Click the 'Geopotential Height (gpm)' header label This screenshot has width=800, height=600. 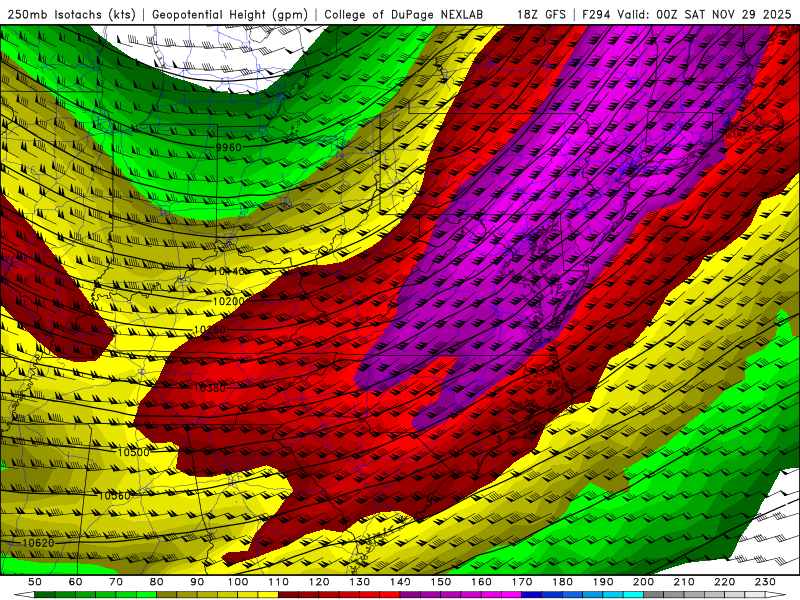[x=230, y=14]
